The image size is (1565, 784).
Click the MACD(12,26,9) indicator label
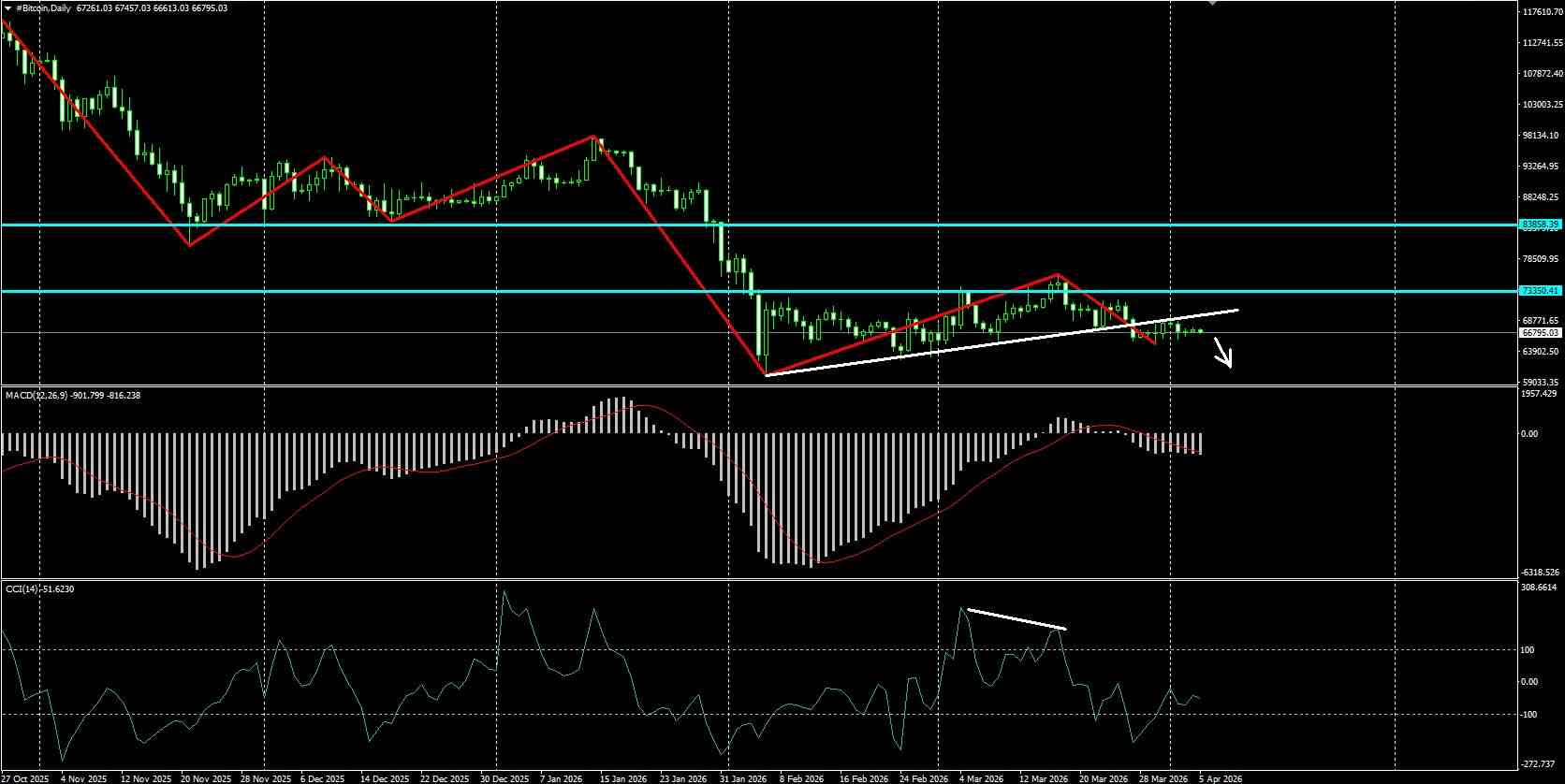(x=37, y=396)
